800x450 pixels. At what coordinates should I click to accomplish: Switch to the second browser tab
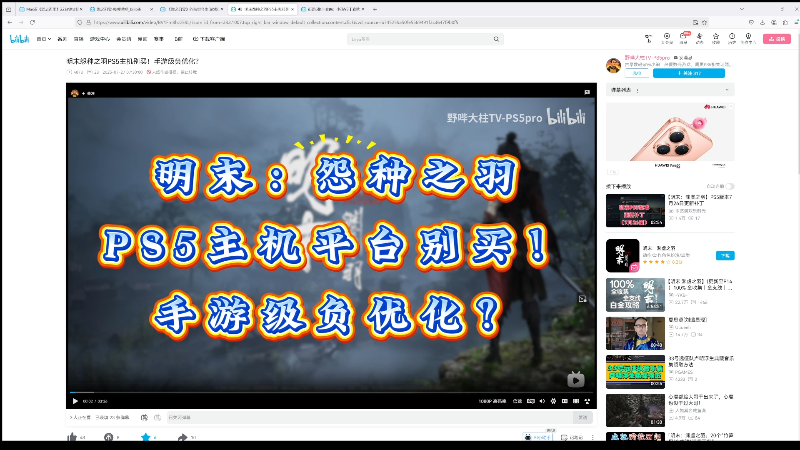119,9
